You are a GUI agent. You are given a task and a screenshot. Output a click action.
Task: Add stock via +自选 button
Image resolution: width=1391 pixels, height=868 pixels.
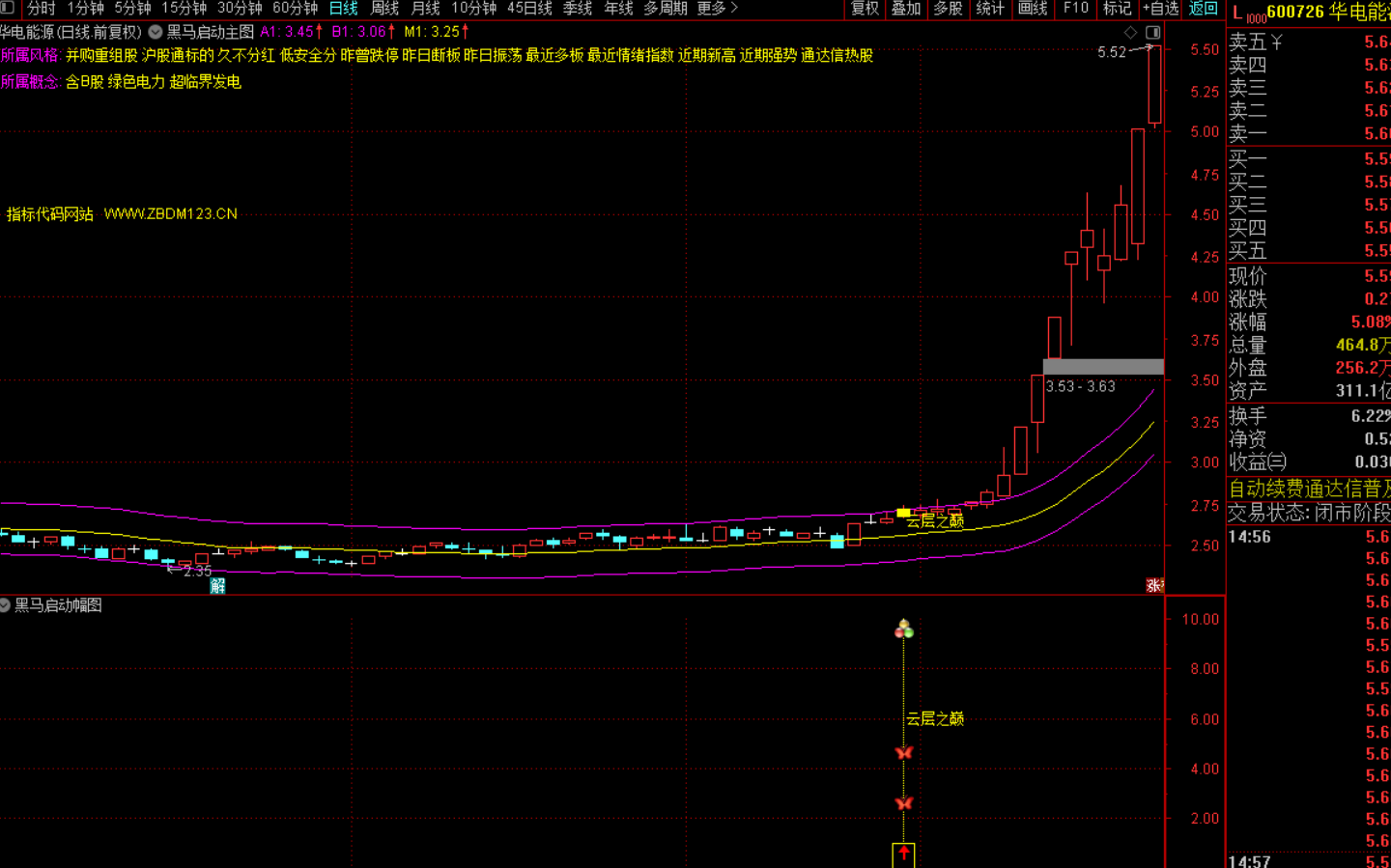(x=1160, y=9)
